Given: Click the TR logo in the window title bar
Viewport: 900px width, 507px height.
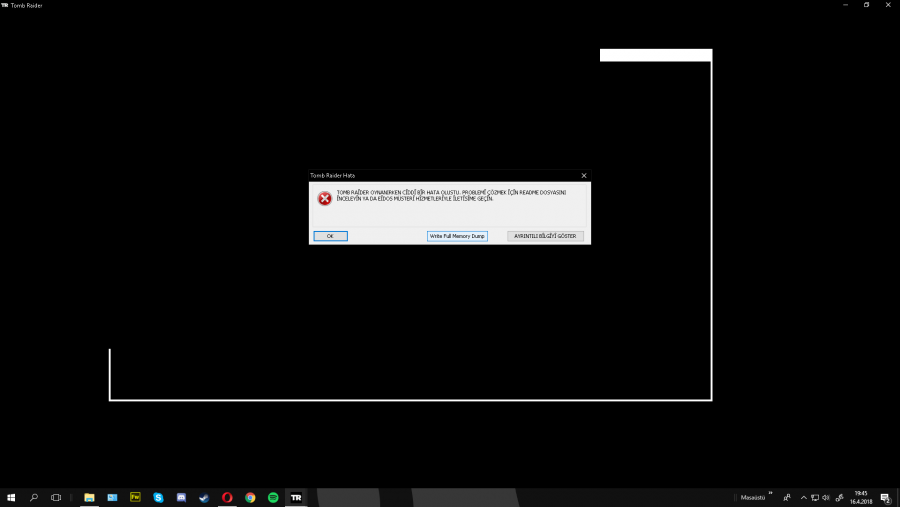Looking at the screenshot, I should click(5, 5).
